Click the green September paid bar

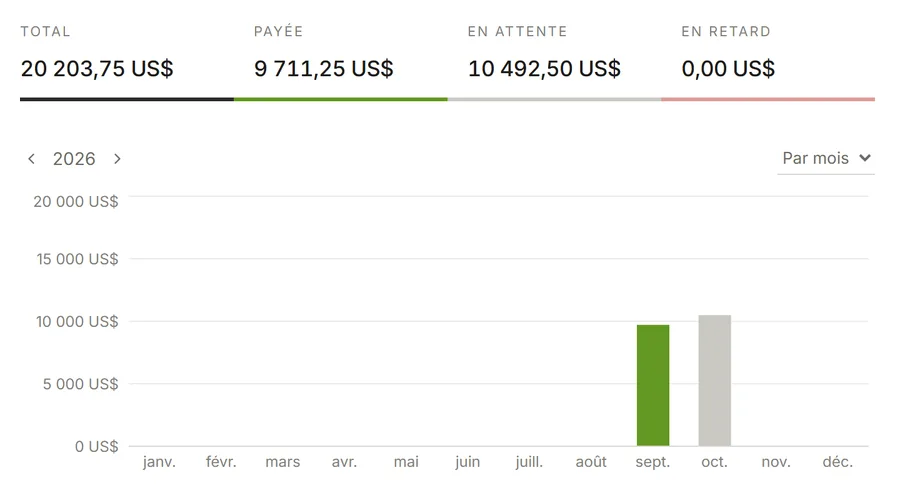pos(653,385)
